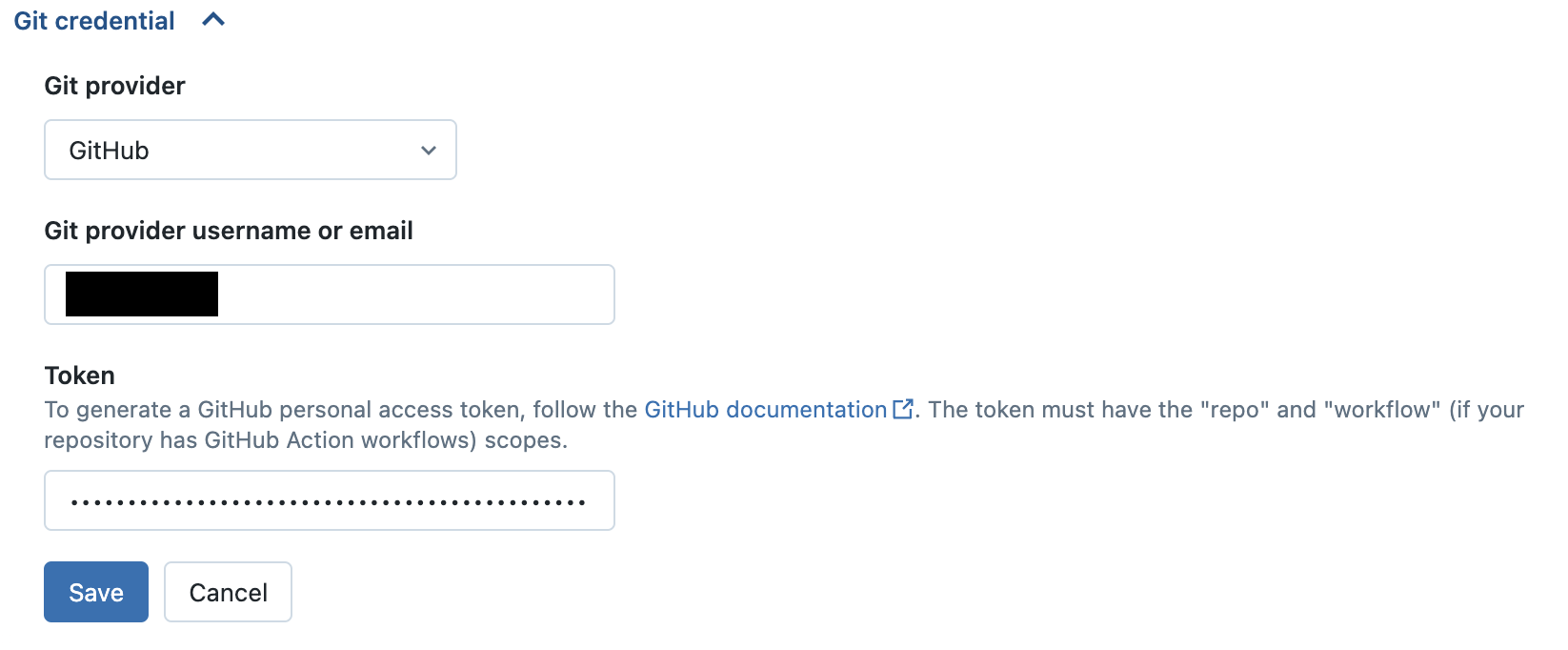Click the blue Git credential title text

coord(92,19)
